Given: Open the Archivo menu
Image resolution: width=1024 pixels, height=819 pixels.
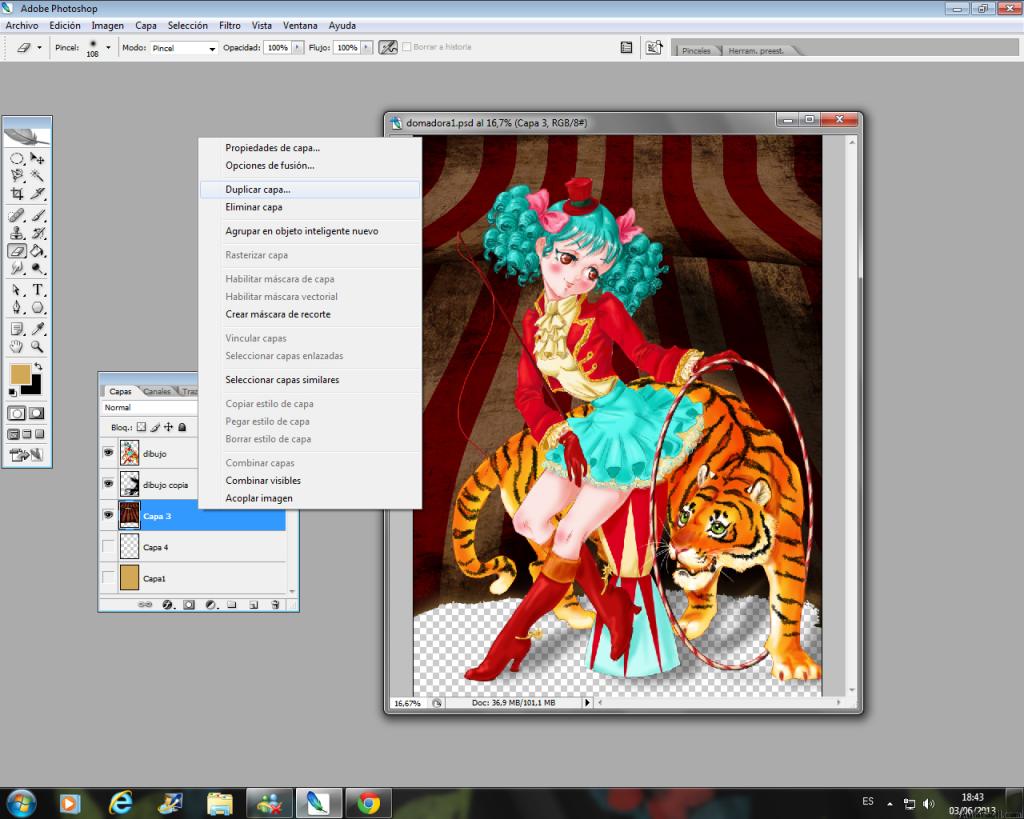Looking at the screenshot, I should click(22, 25).
